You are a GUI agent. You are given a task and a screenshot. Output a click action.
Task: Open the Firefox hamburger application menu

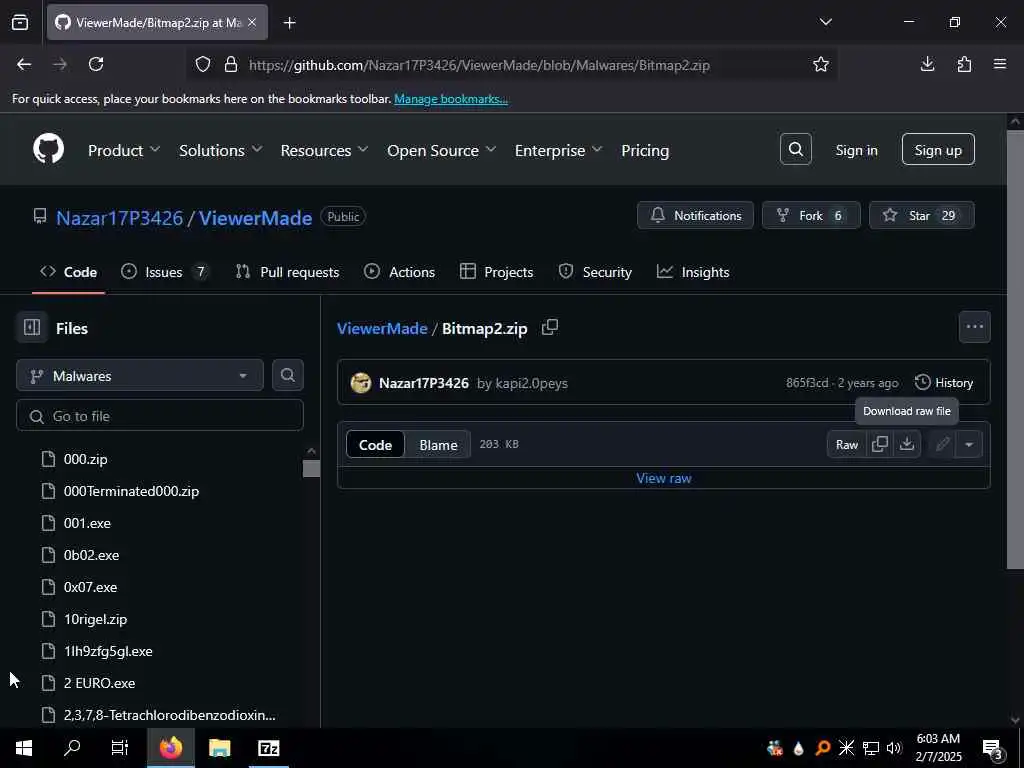click(x=1000, y=64)
